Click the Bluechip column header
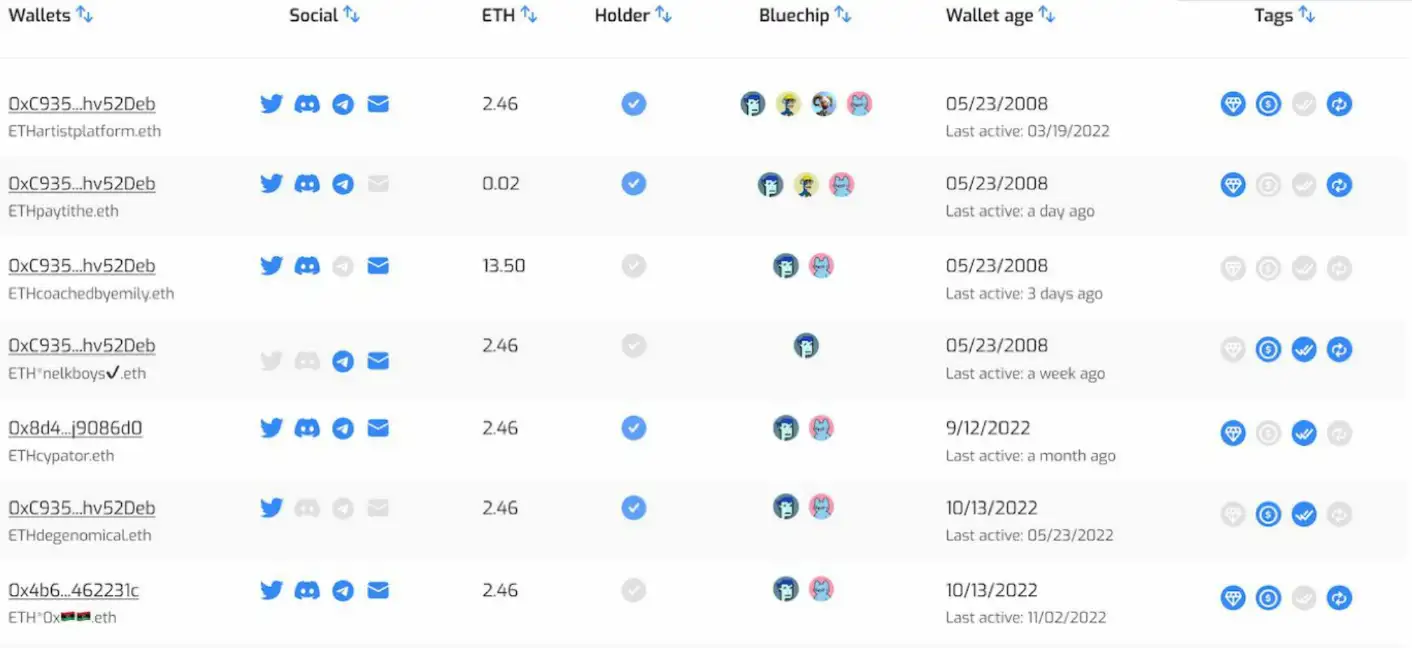The height and width of the screenshot is (648, 1412). tap(794, 15)
